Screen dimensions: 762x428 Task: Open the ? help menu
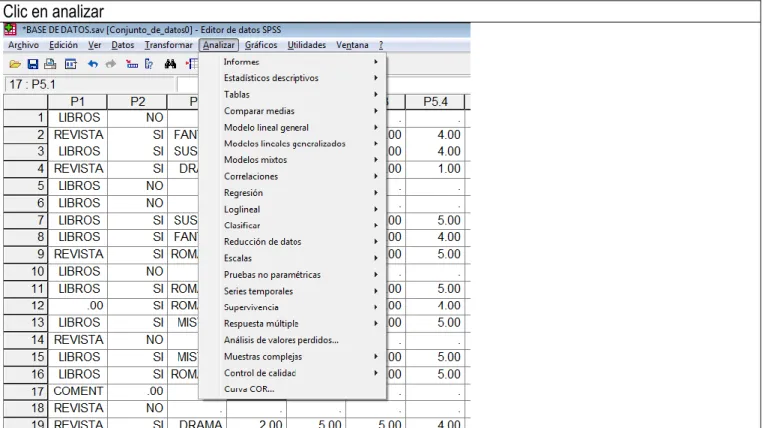pos(381,45)
